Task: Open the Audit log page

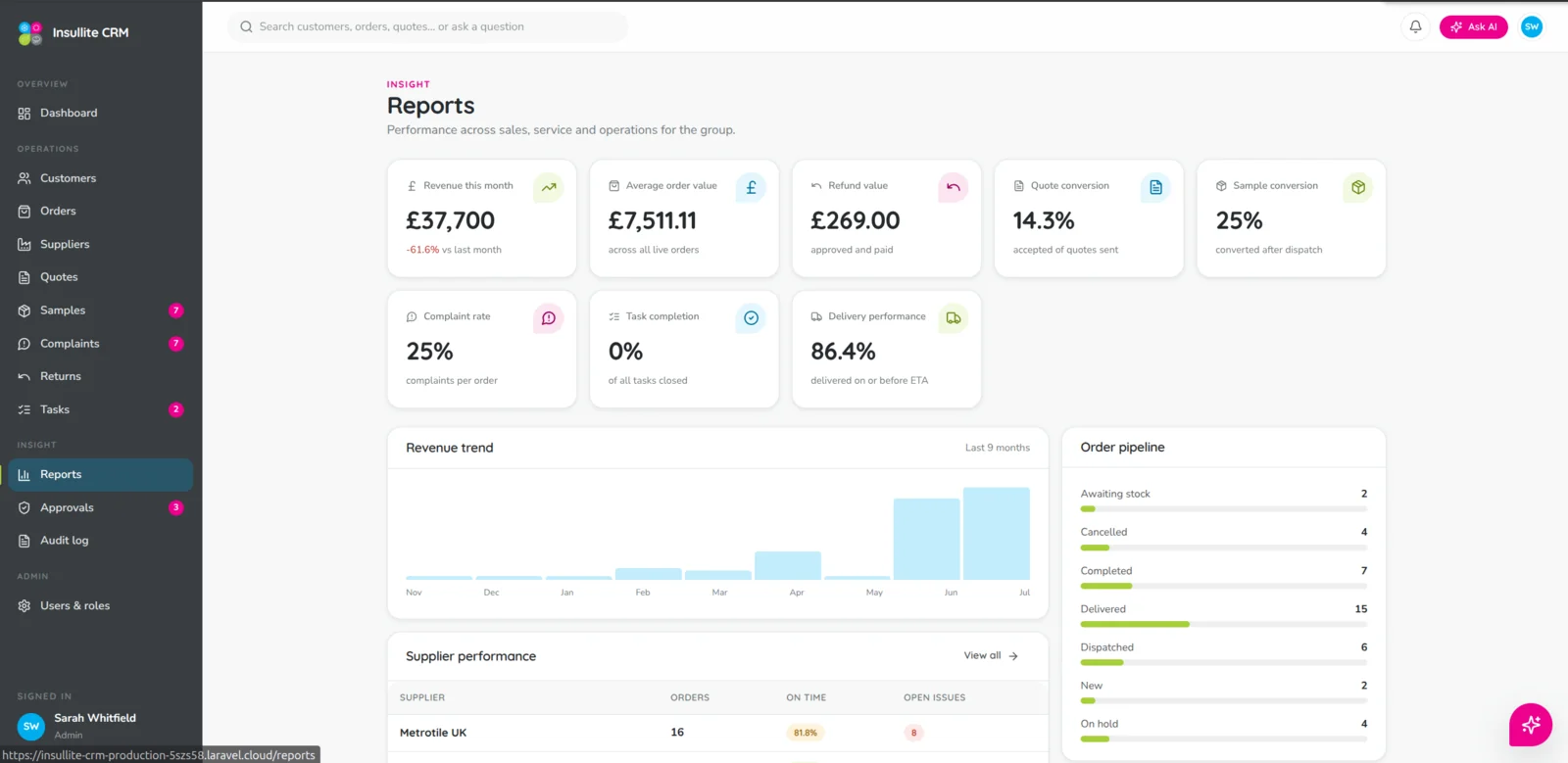Action: click(101, 541)
